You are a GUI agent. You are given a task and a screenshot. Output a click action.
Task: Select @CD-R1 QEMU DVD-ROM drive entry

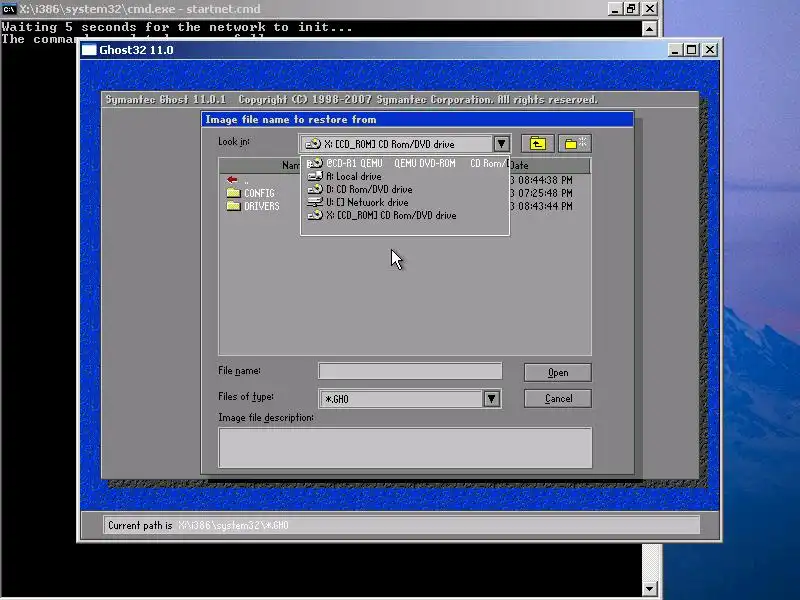pyautogui.click(x=406, y=163)
